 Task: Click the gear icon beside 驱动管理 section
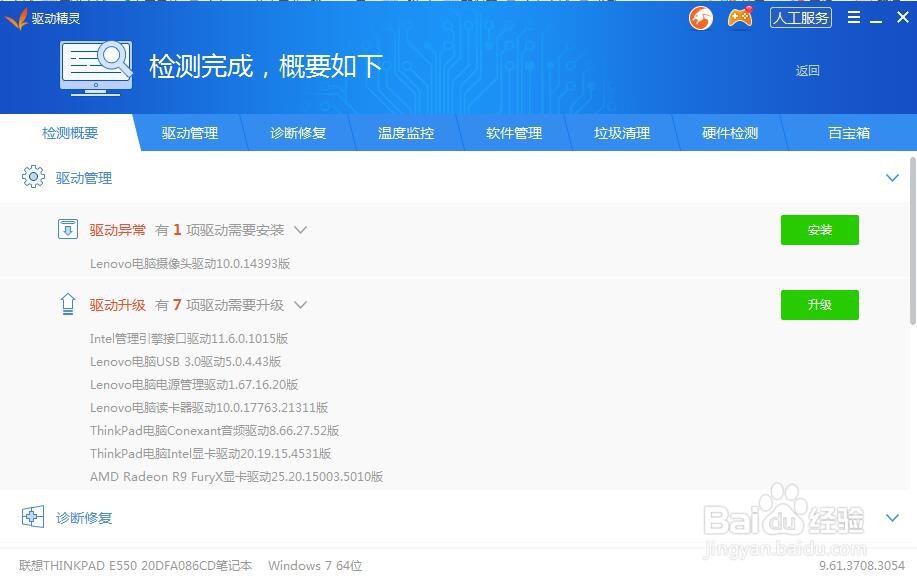pos(33,177)
